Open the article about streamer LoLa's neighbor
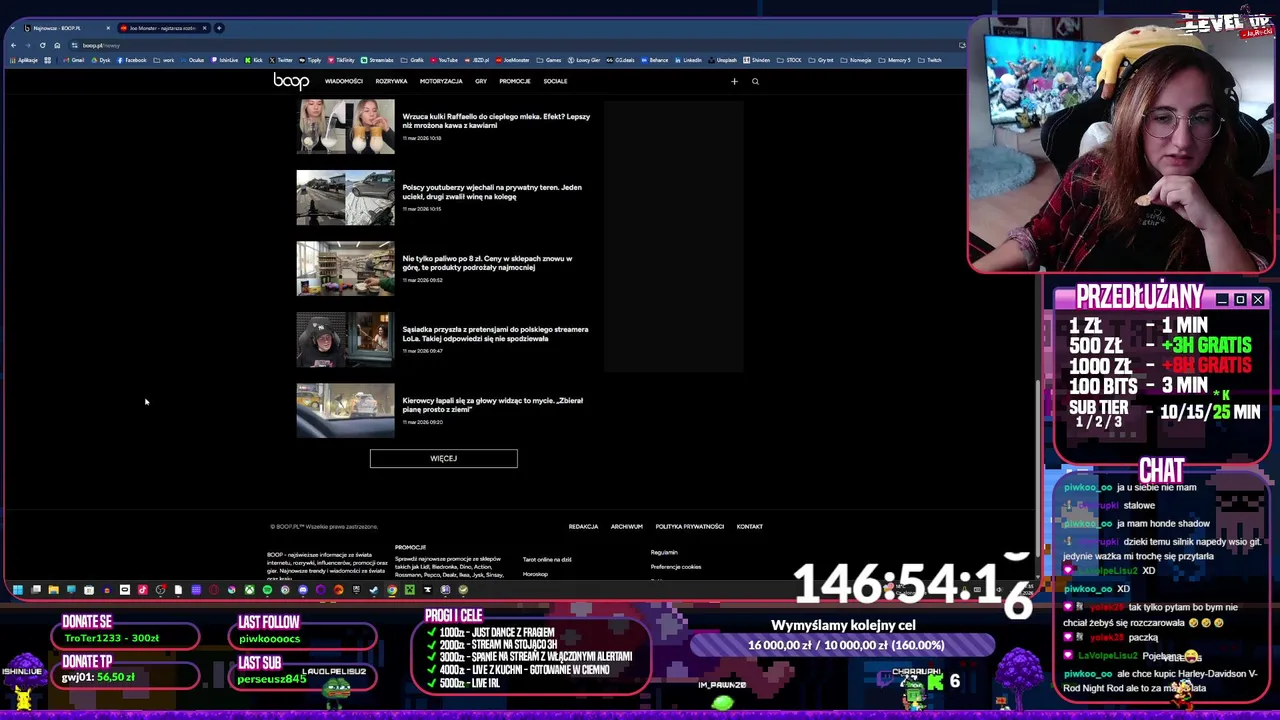The image size is (1280, 720). pos(495,334)
